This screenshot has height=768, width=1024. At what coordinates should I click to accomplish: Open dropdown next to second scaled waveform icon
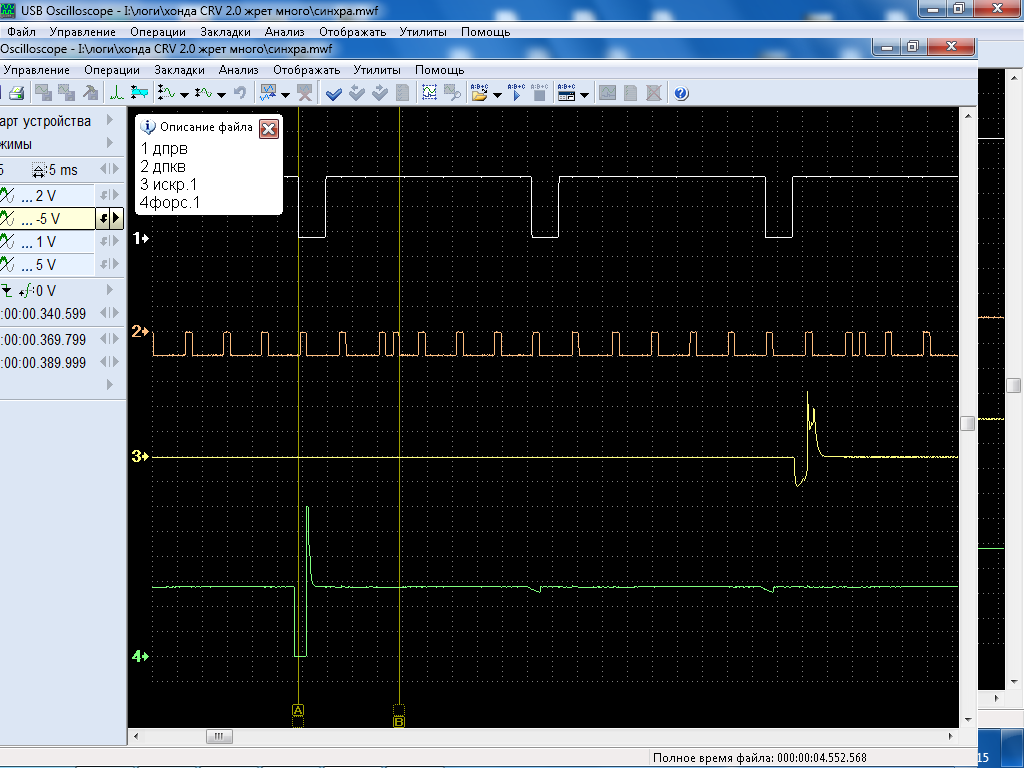221,95
